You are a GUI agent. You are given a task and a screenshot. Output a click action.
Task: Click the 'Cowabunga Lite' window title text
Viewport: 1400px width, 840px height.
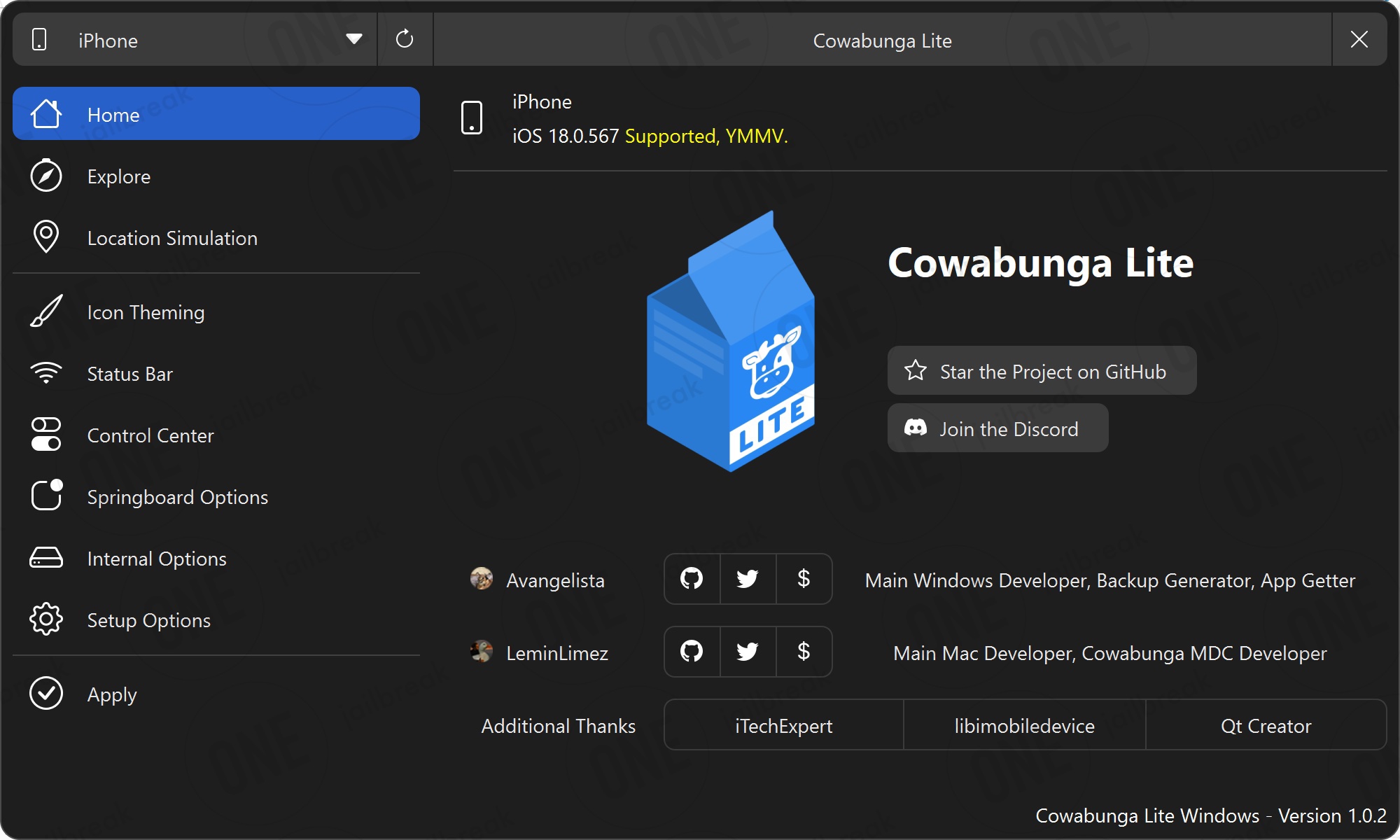[x=882, y=41]
